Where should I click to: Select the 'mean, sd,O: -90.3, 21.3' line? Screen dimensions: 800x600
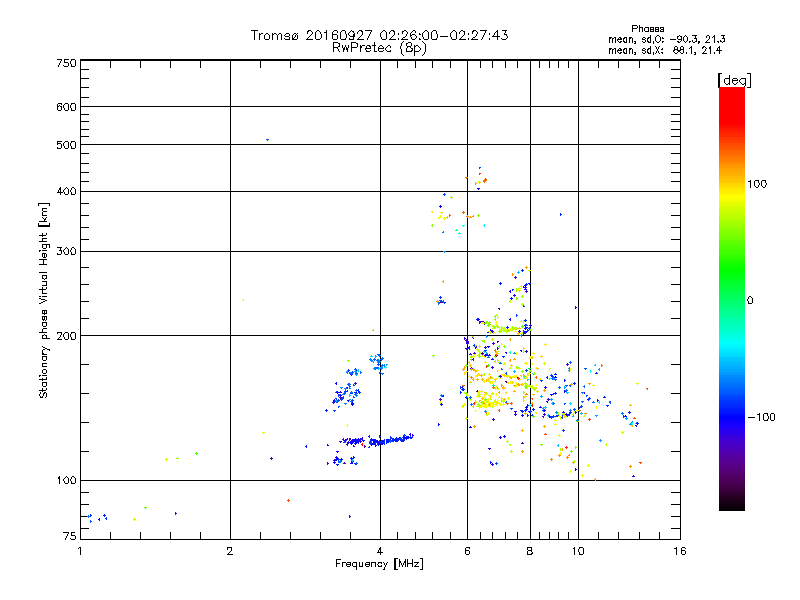click(x=666, y=39)
